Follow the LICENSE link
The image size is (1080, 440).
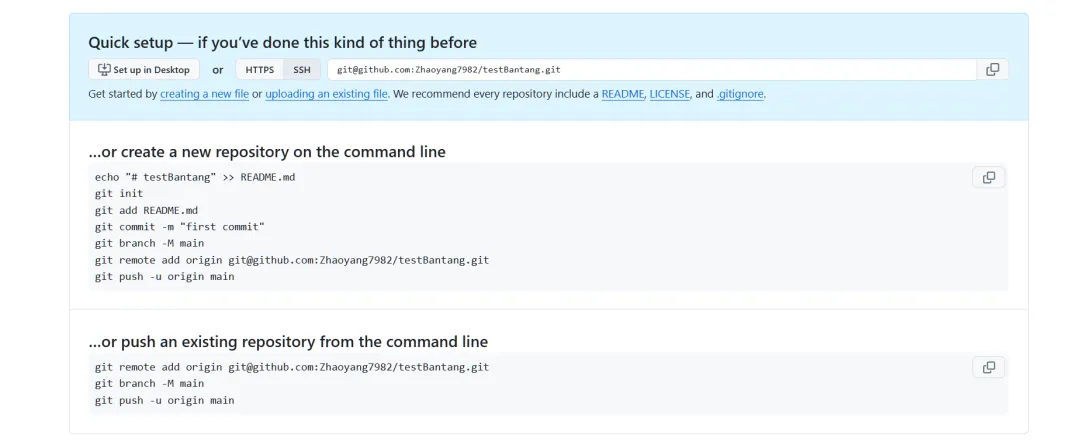tap(669, 94)
